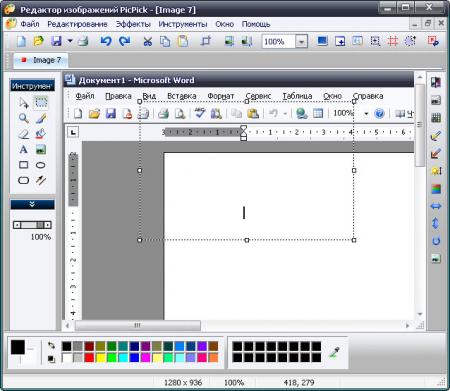This screenshot has height=391, width=450.
Task: Select the rounded rectangle tool
Action: coord(23,180)
